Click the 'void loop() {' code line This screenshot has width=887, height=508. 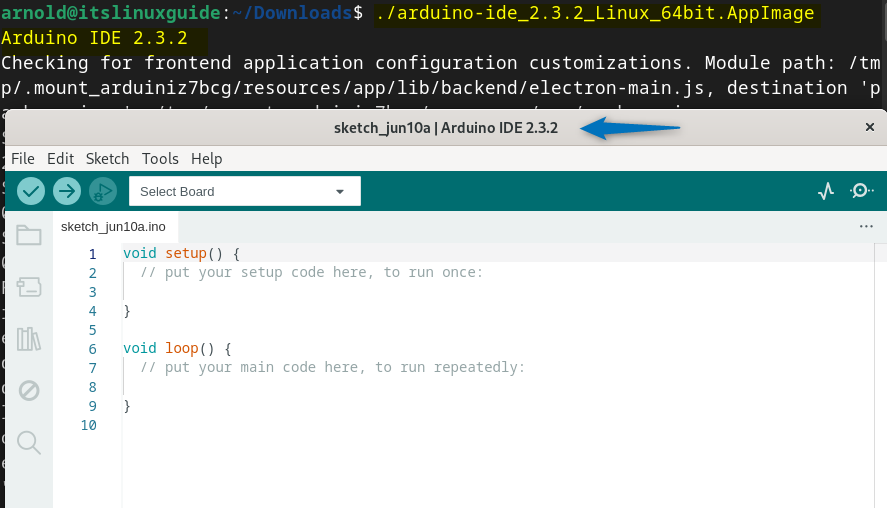tap(178, 348)
